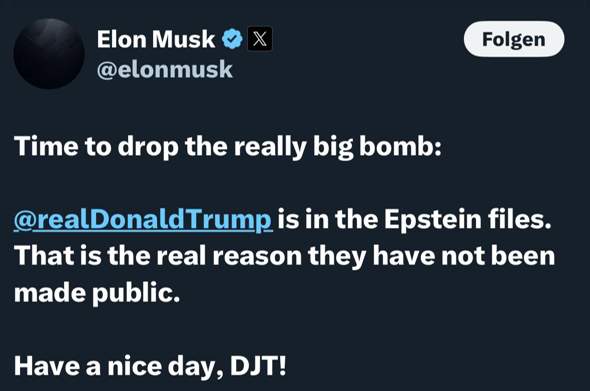Click the blue verified checkmark badge
The height and width of the screenshot is (391, 590).
(x=232, y=39)
